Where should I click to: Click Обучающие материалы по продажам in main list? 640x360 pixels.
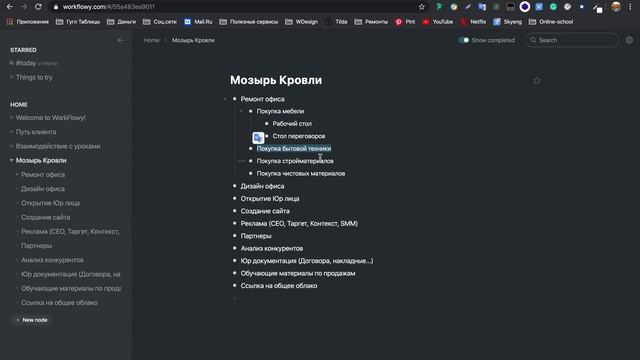298,273
